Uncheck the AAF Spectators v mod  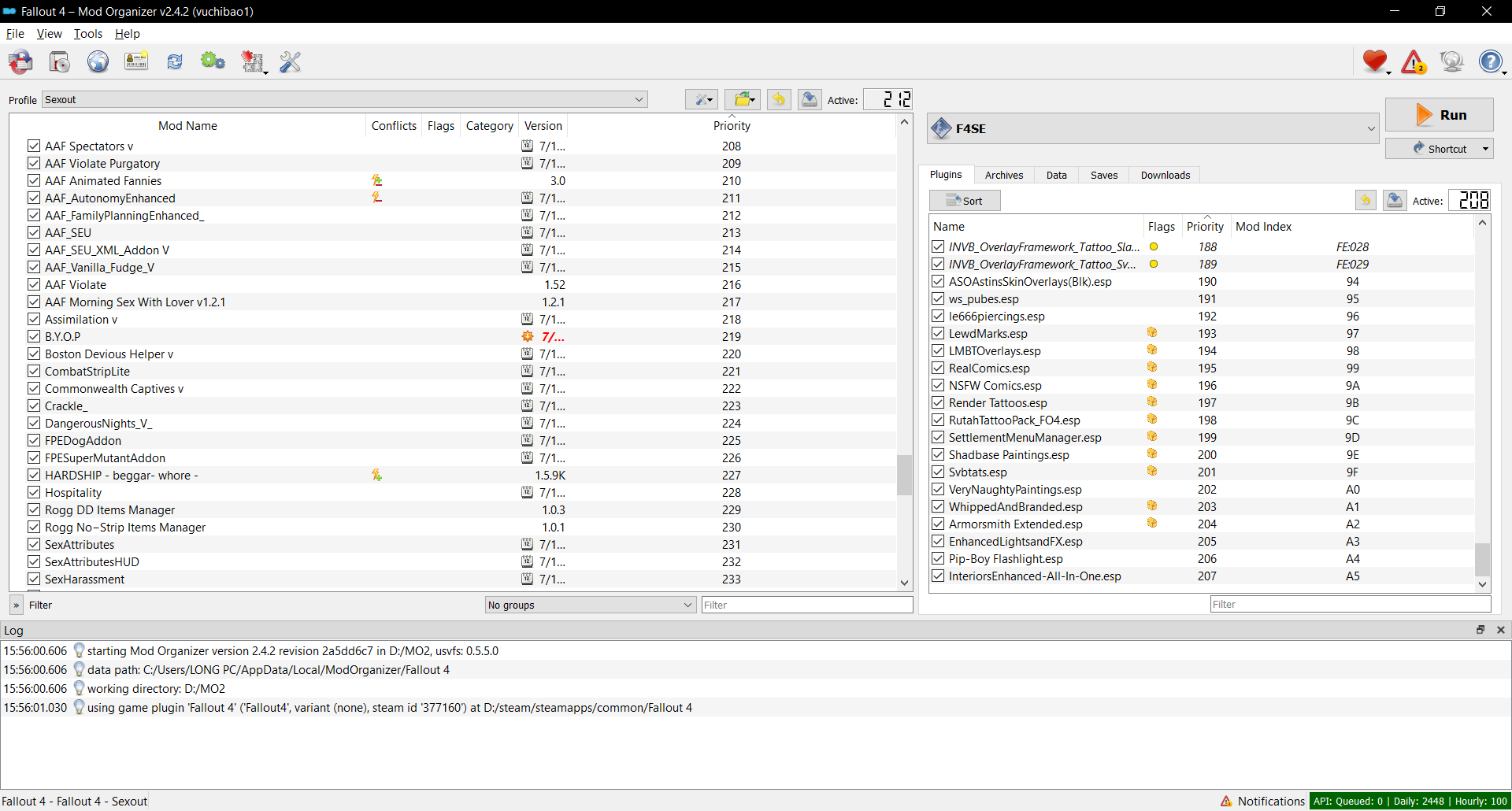[34, 146]
